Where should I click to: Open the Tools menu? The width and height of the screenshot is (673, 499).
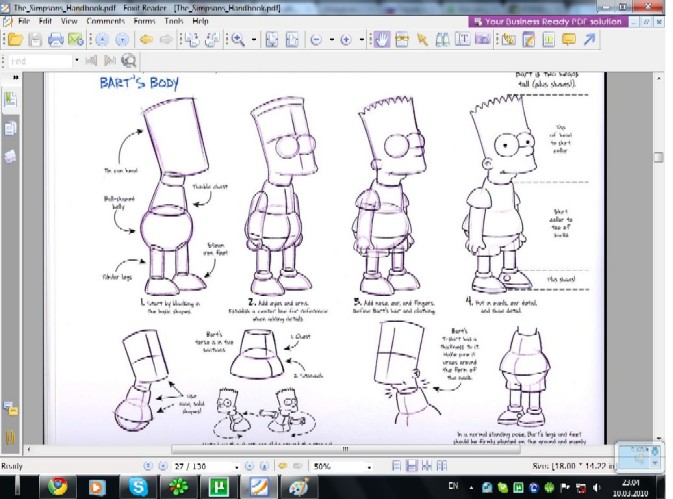[x=173, y=21]
